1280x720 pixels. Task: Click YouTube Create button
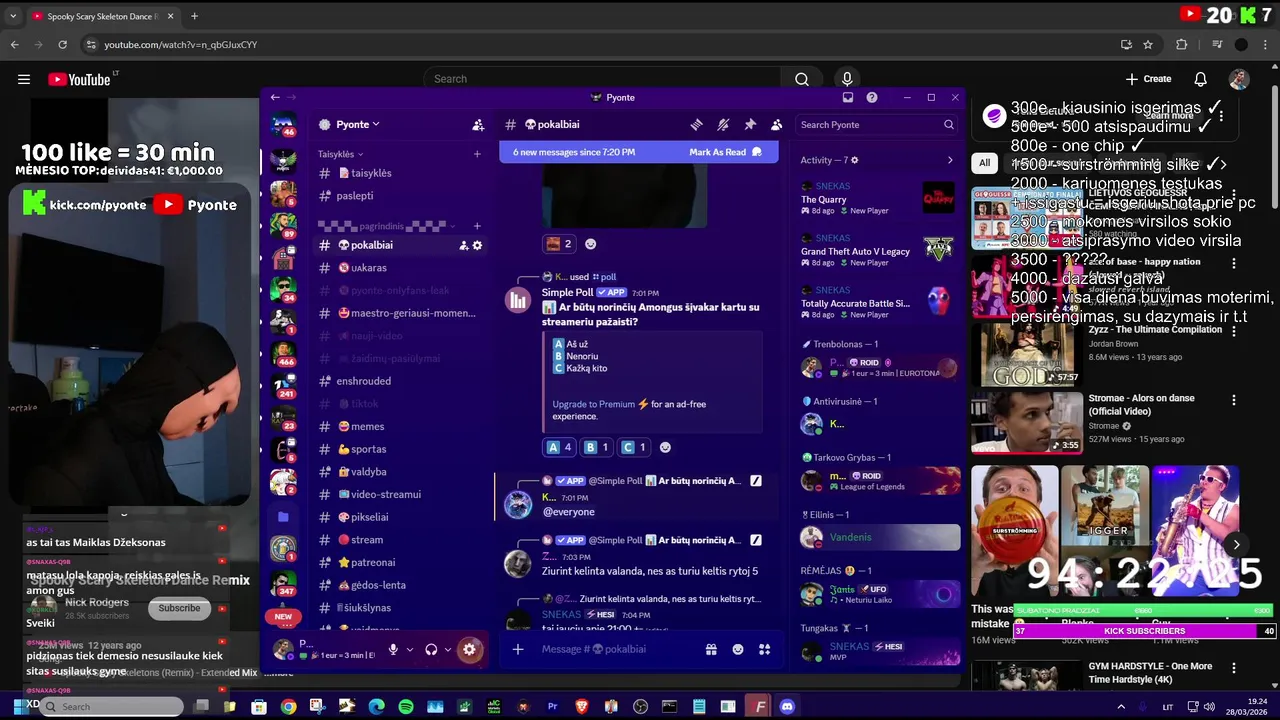(1148, 79)
